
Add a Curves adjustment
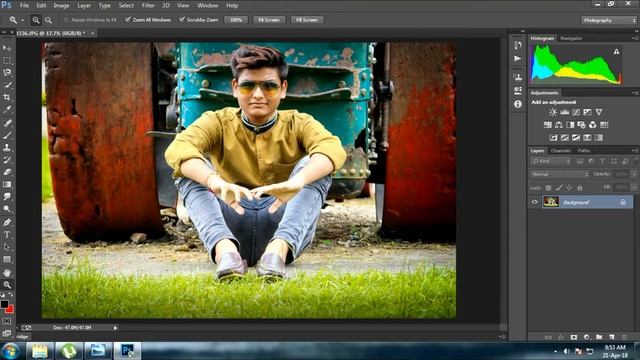[x=576, y=112]
